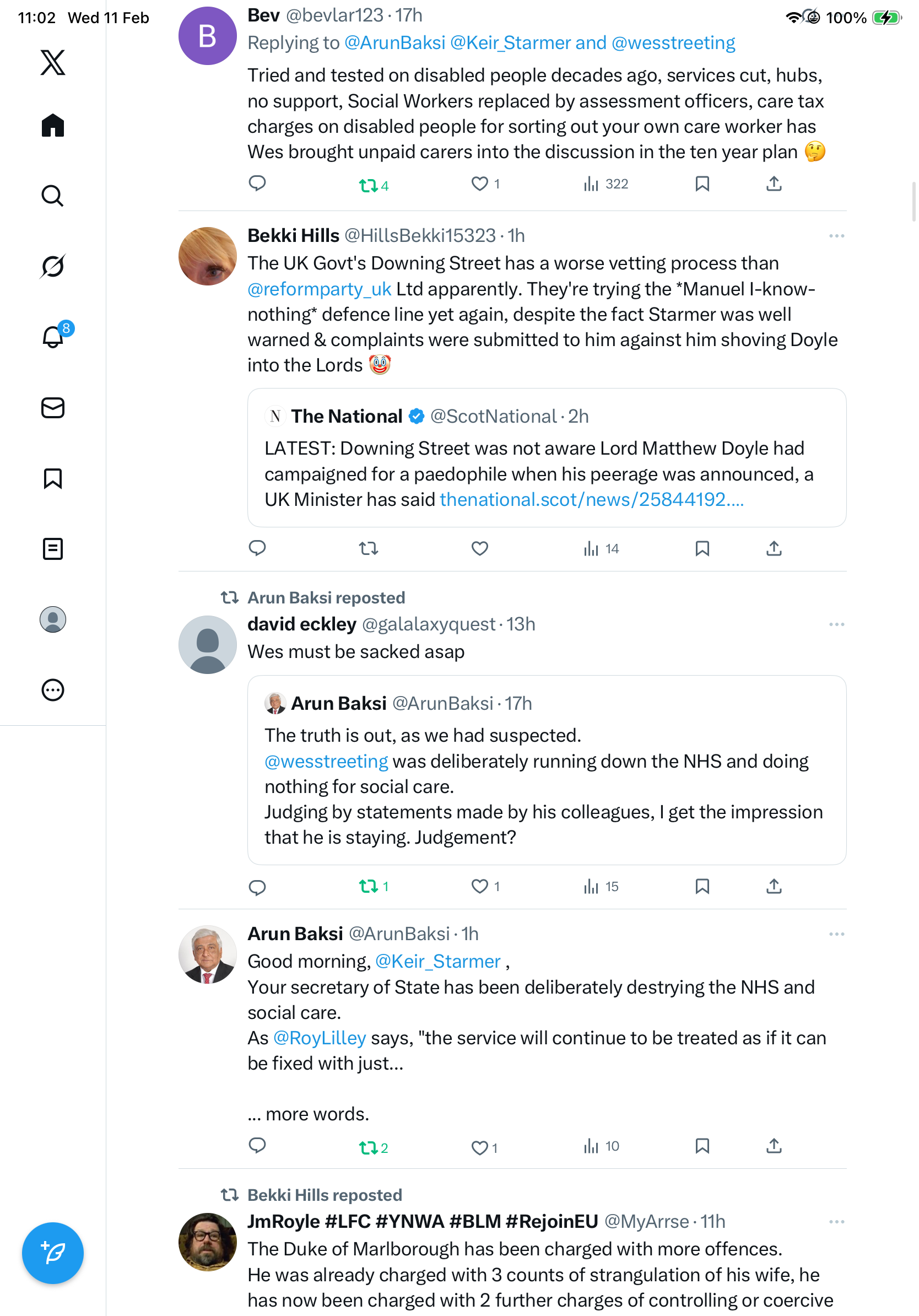Open the sidebar More options circle

pyautogui.click(x=53, y=689)
